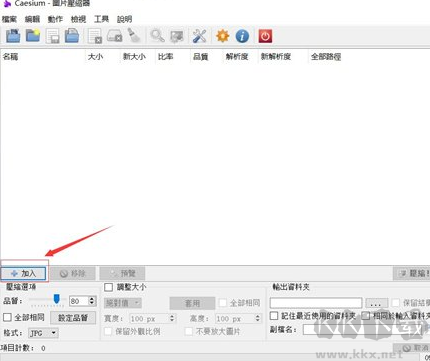The height and width of the screenshot is (361, 430).
Task: Click the 品質 quality slider handle
Action: 57,299
